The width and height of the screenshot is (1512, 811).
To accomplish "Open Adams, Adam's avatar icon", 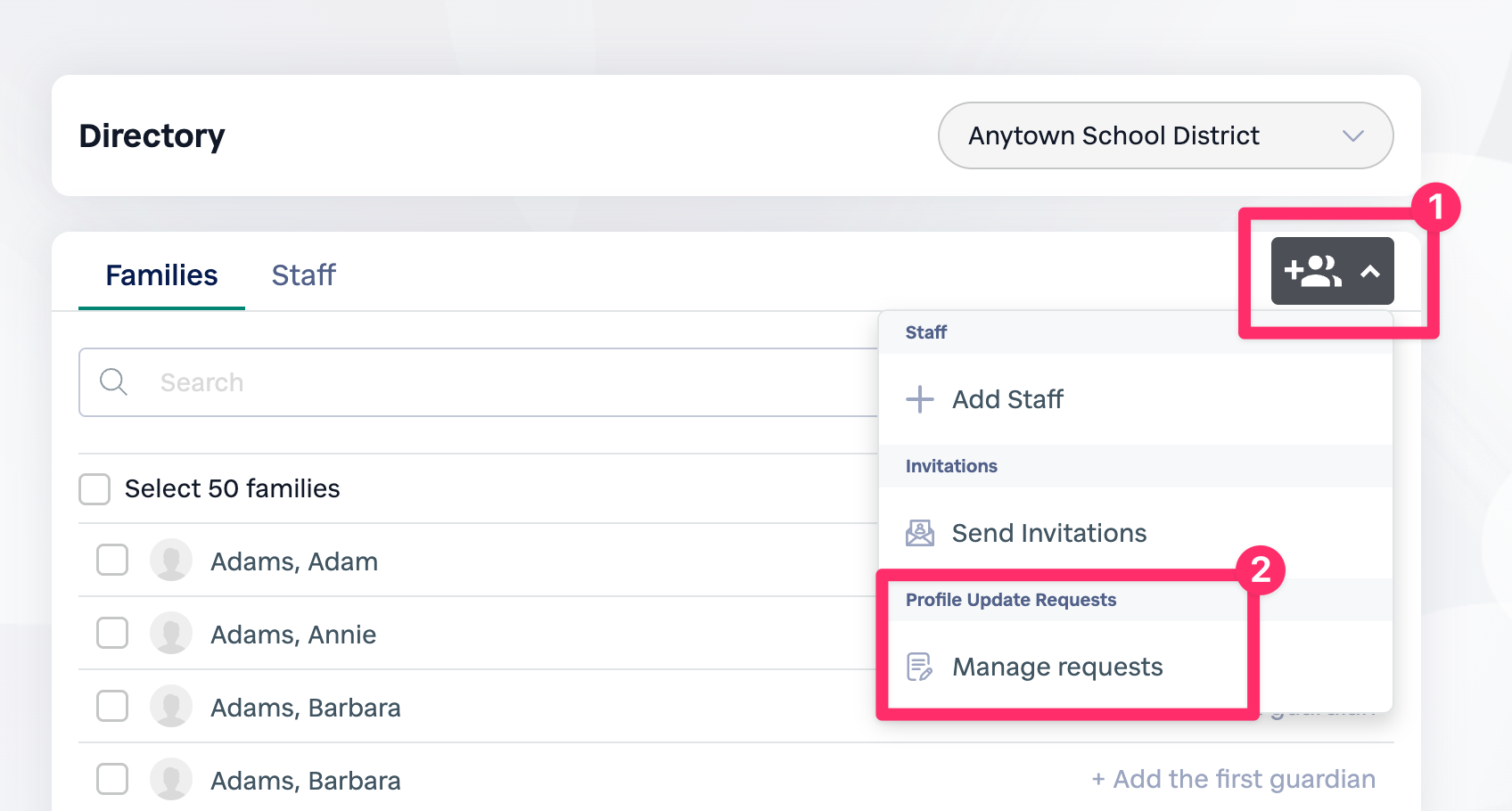I will point(171,561).
